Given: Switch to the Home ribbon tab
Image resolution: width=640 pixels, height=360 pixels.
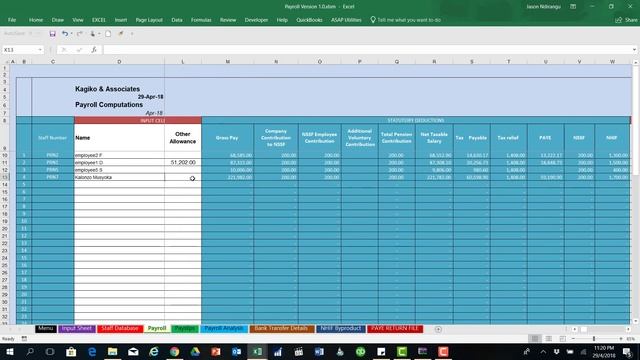Looking at the screenshot, I should tap(36, 20).
